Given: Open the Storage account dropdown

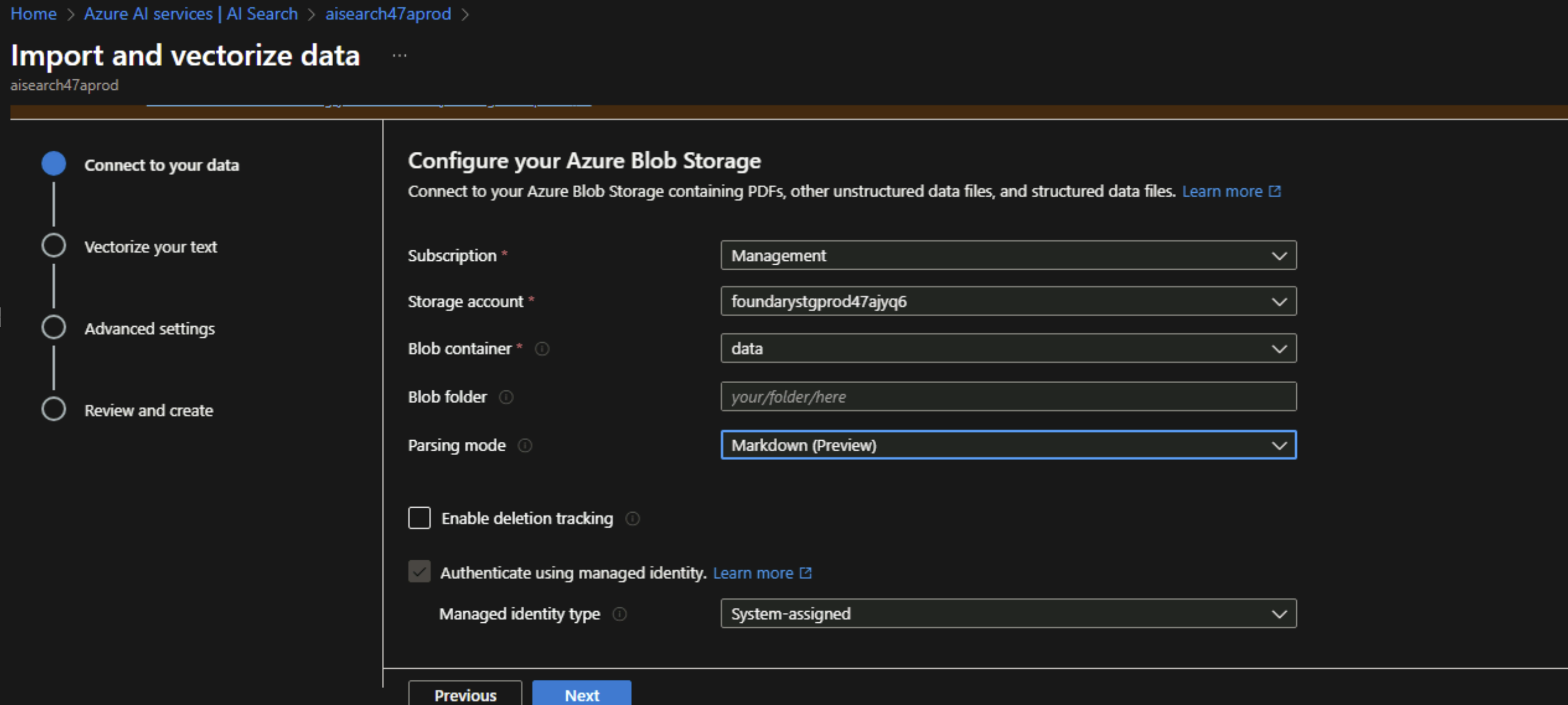Looking at the screenshot, I should 1009,301.
